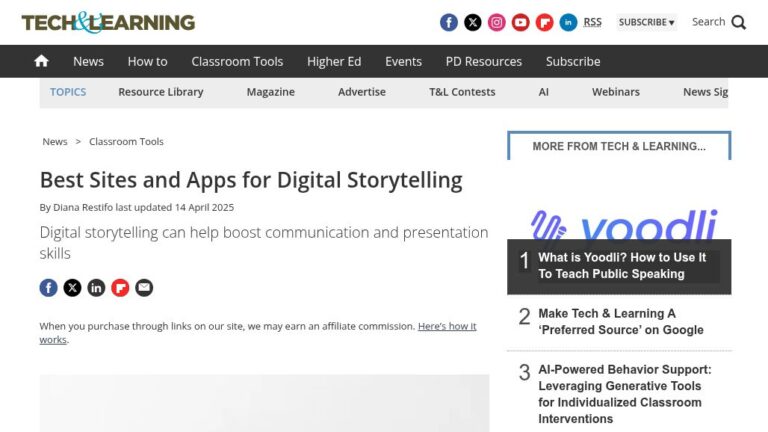Open the LinkedIn icon in header
The image size is (768, 432).
point(569,23)
